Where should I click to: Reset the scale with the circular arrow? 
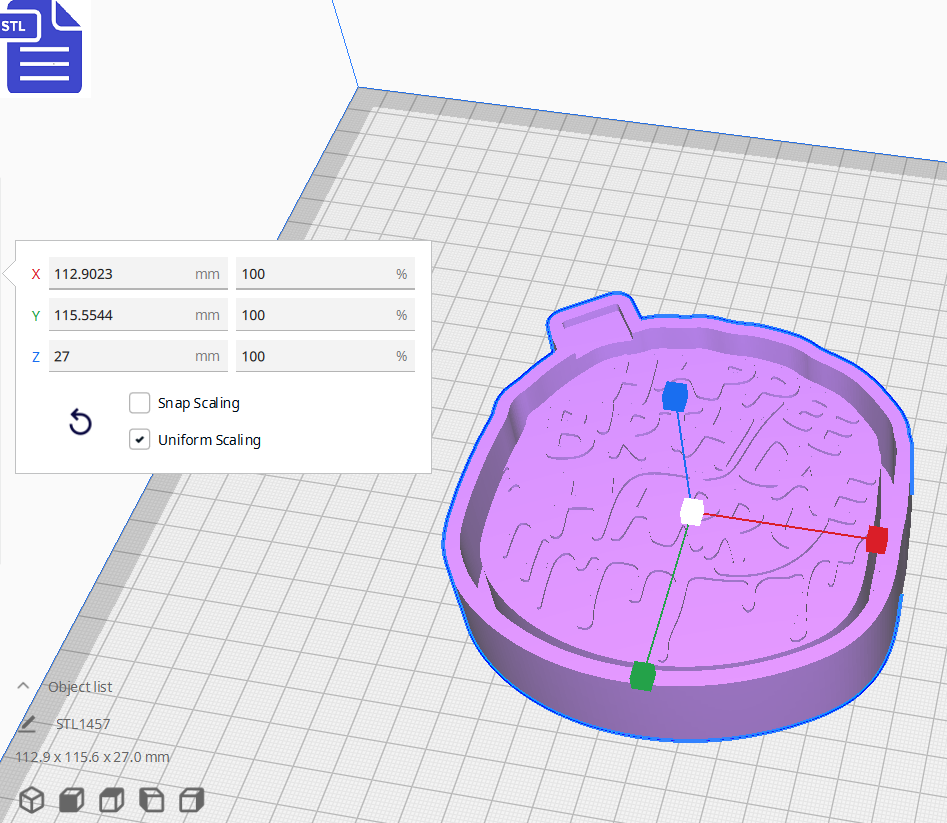point(80,422)
